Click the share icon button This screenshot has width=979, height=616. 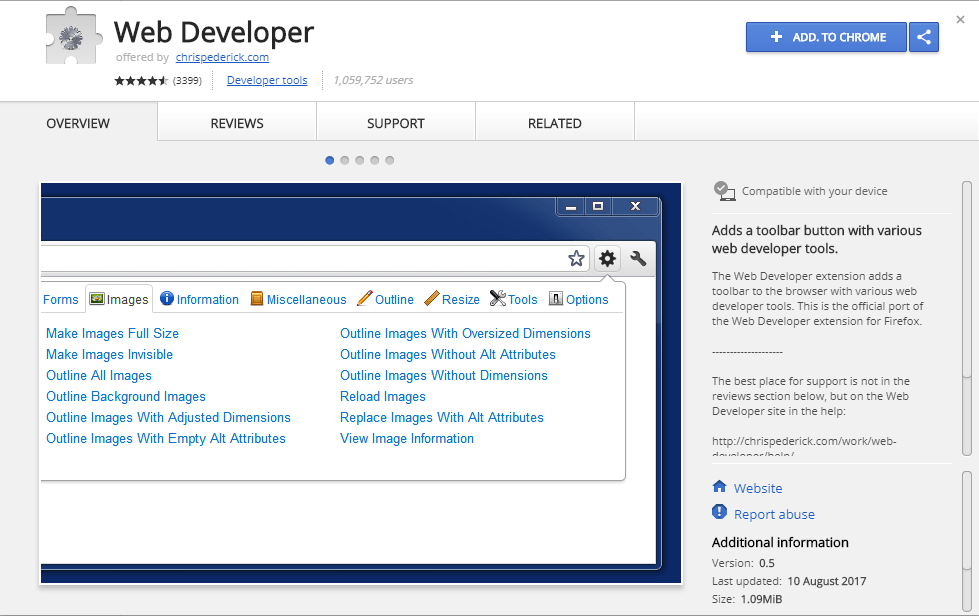click(924, 37)
